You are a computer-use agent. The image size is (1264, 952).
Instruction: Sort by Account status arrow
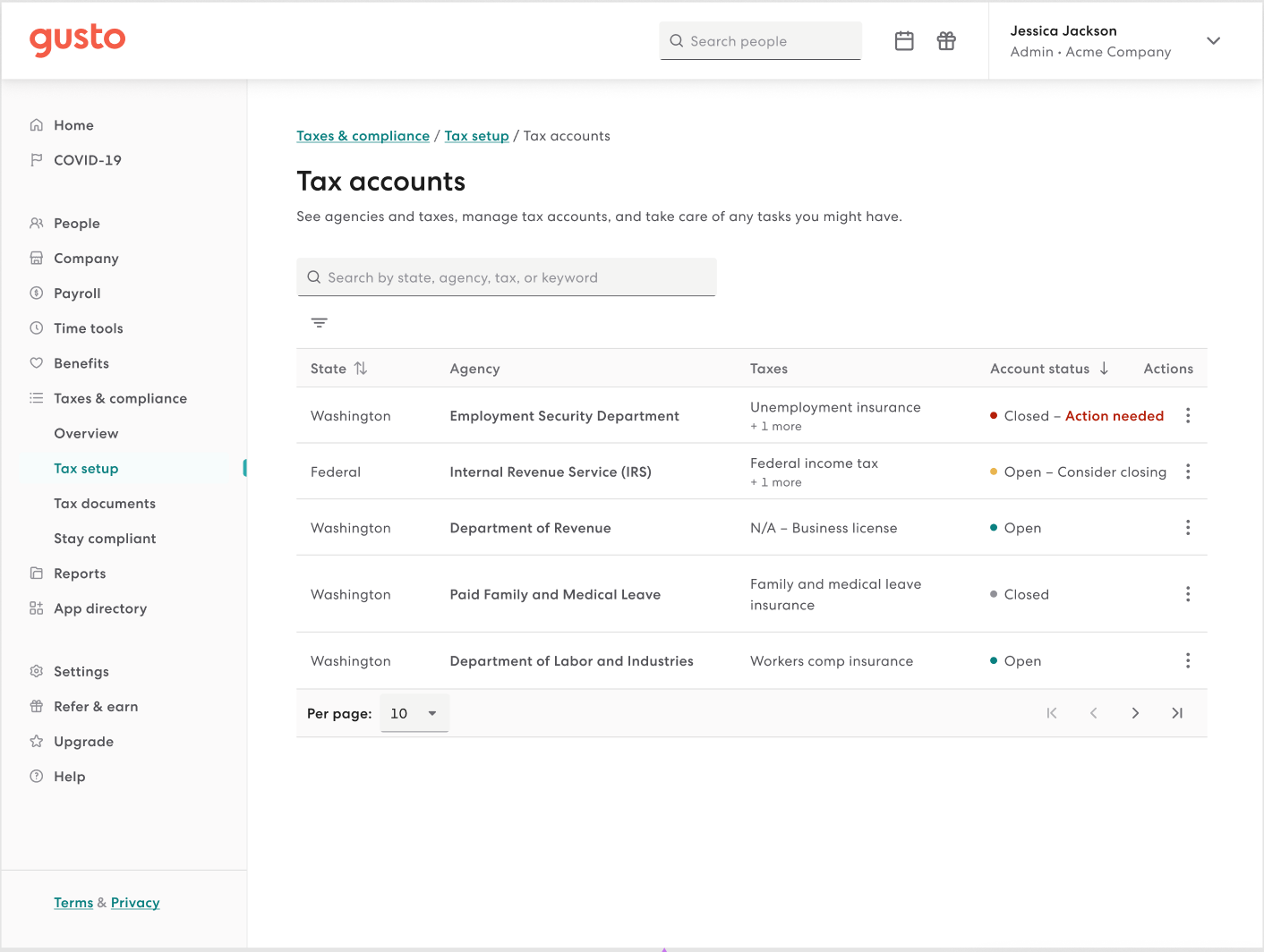(1105, 369)
